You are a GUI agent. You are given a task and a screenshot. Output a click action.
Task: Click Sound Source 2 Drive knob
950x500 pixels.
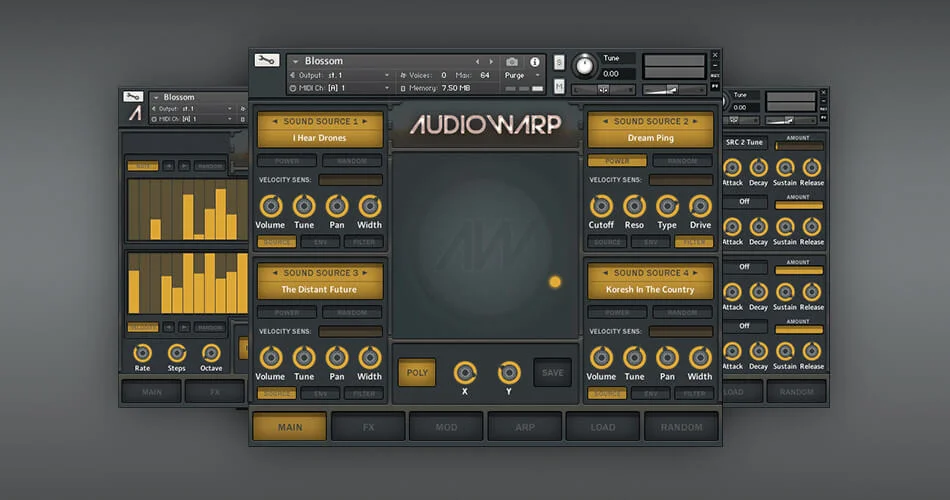click(700, 206)
